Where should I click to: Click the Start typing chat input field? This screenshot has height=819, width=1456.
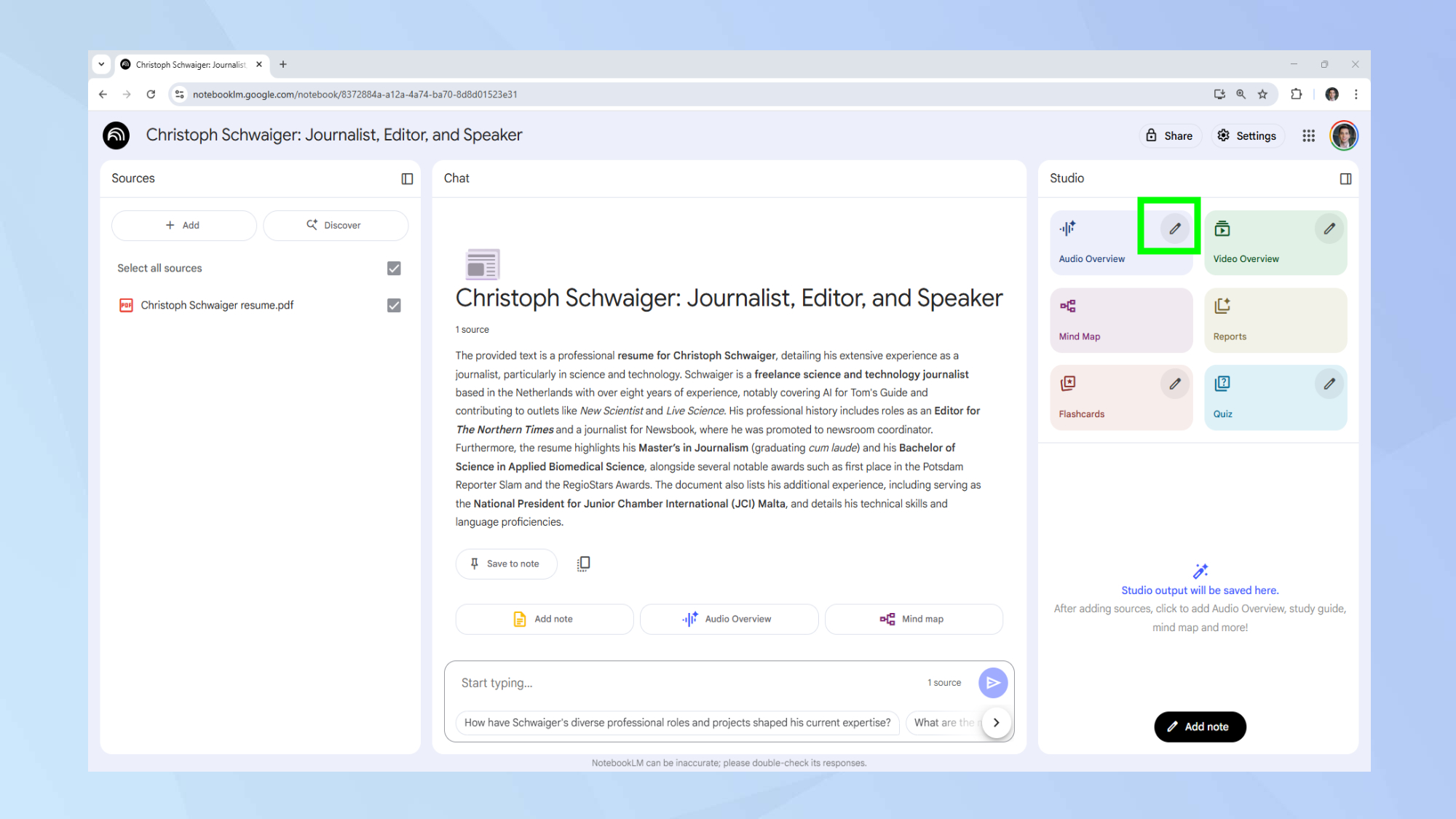pos(684,683)
